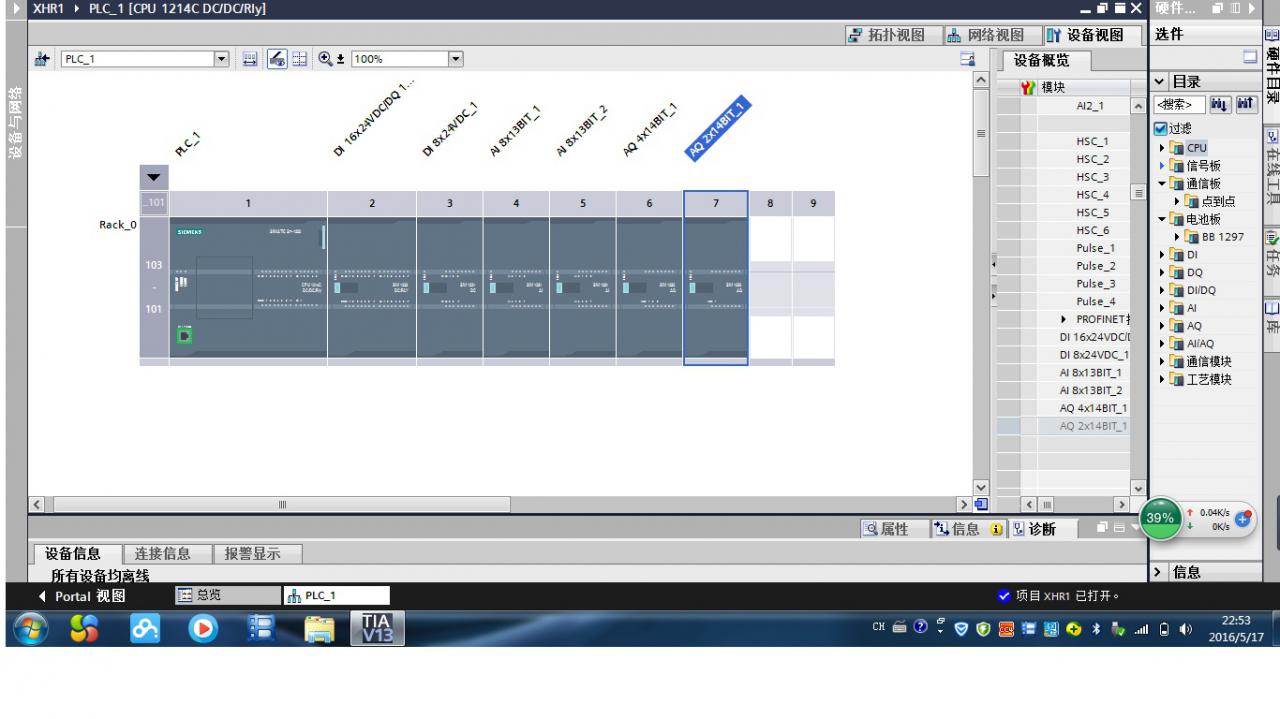1280x719 pixels.
Task: Open the 100% zoom level dropdown
Action: click(456, 59)
